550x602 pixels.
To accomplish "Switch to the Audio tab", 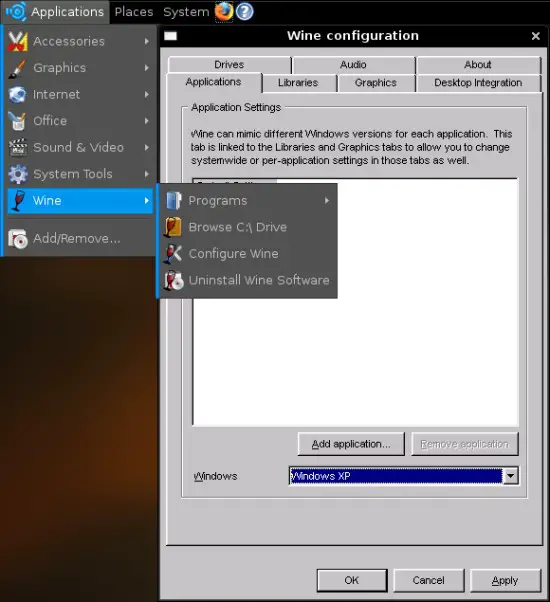I will coord(353,64).
